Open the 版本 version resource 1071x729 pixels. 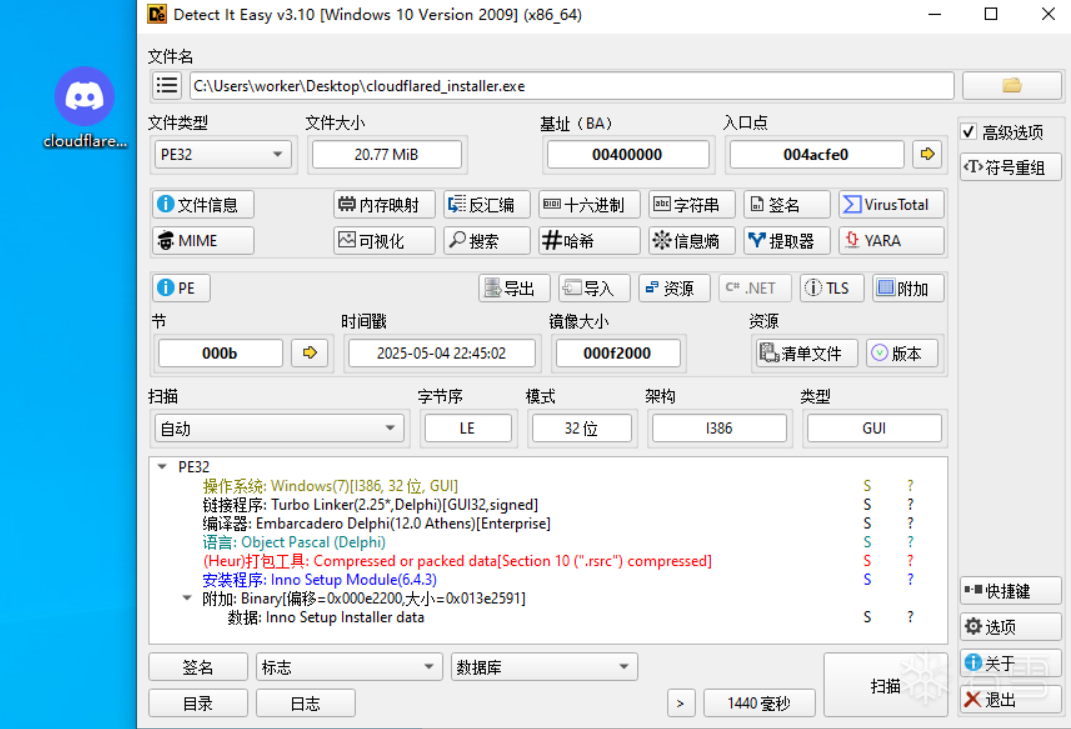[902, 353]
